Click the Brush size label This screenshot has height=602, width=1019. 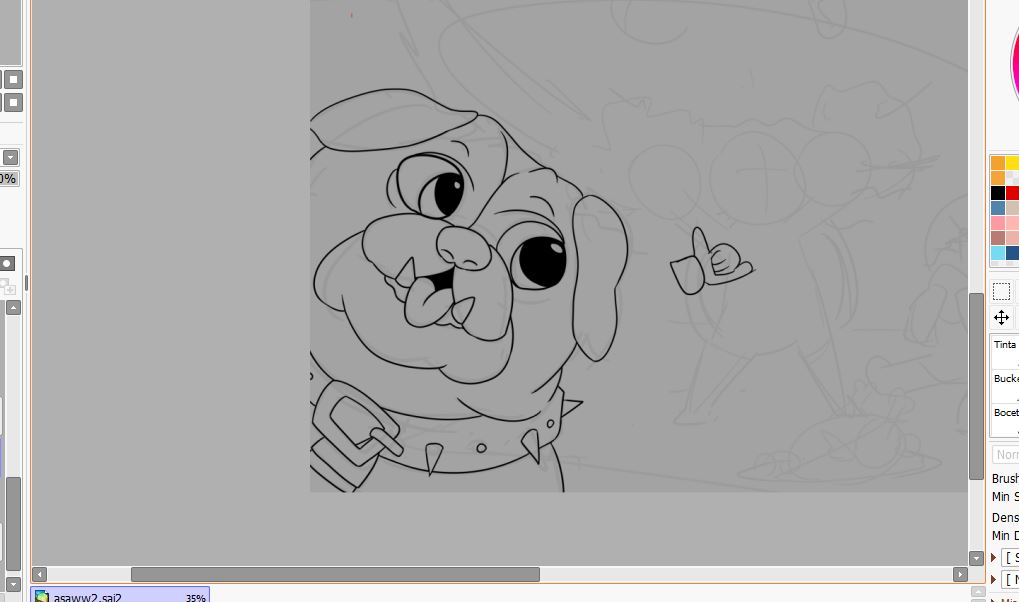1005,478
